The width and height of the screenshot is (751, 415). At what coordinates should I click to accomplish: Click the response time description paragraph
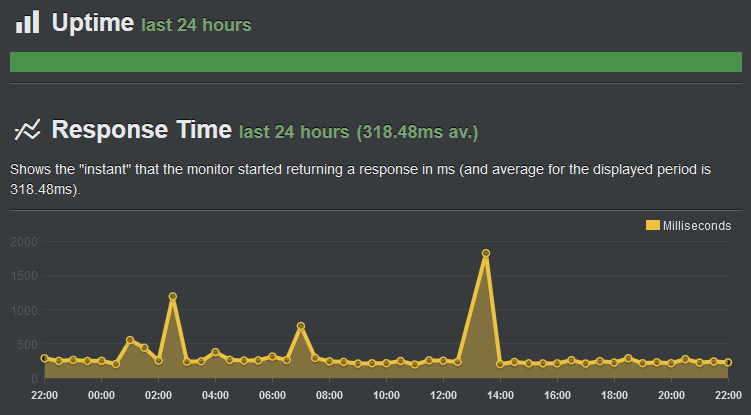click(360, 179)
